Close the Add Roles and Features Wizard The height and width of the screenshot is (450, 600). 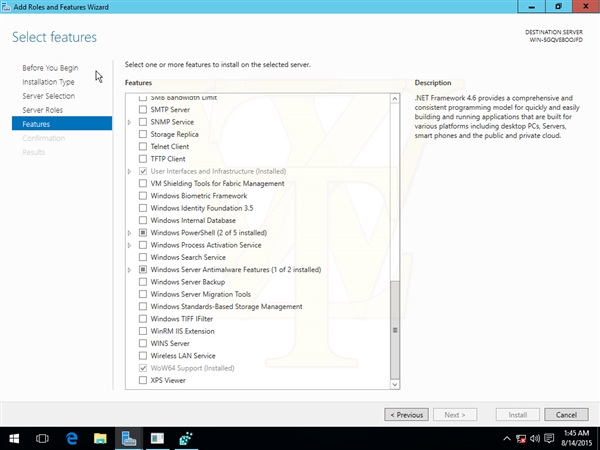pyautogui.click(x=586, y=7)
